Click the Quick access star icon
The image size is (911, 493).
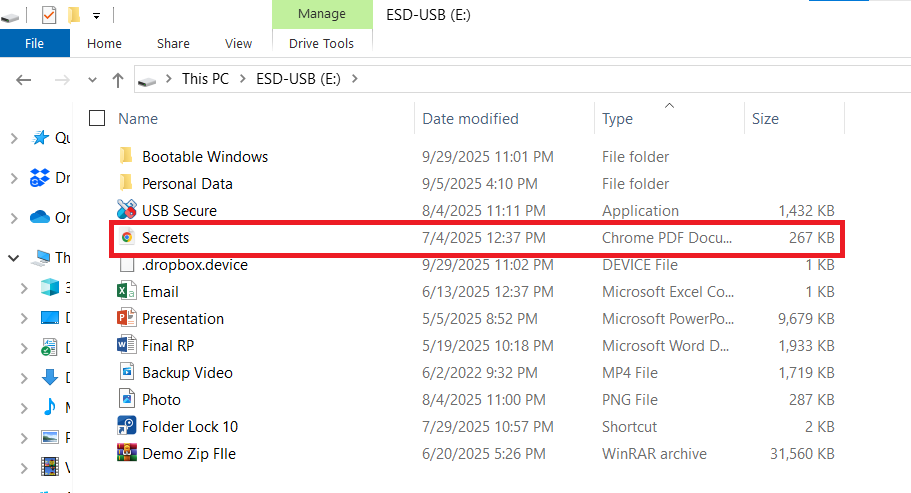41,138
